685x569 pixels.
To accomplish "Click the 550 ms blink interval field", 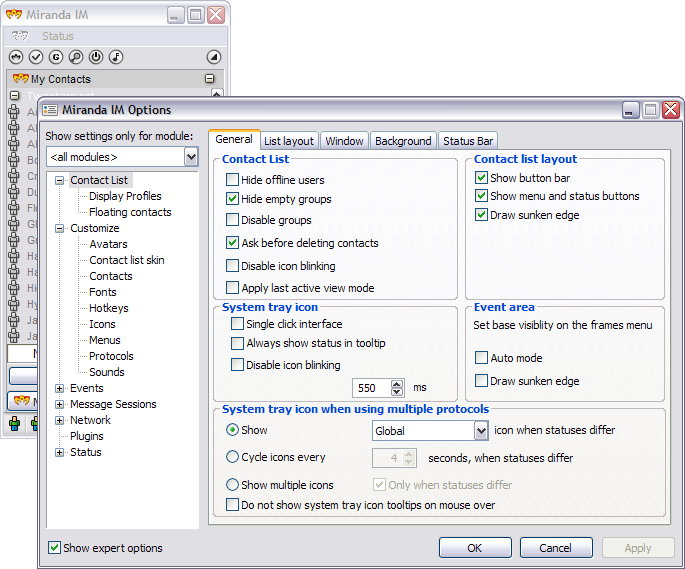I will [372, 388].
